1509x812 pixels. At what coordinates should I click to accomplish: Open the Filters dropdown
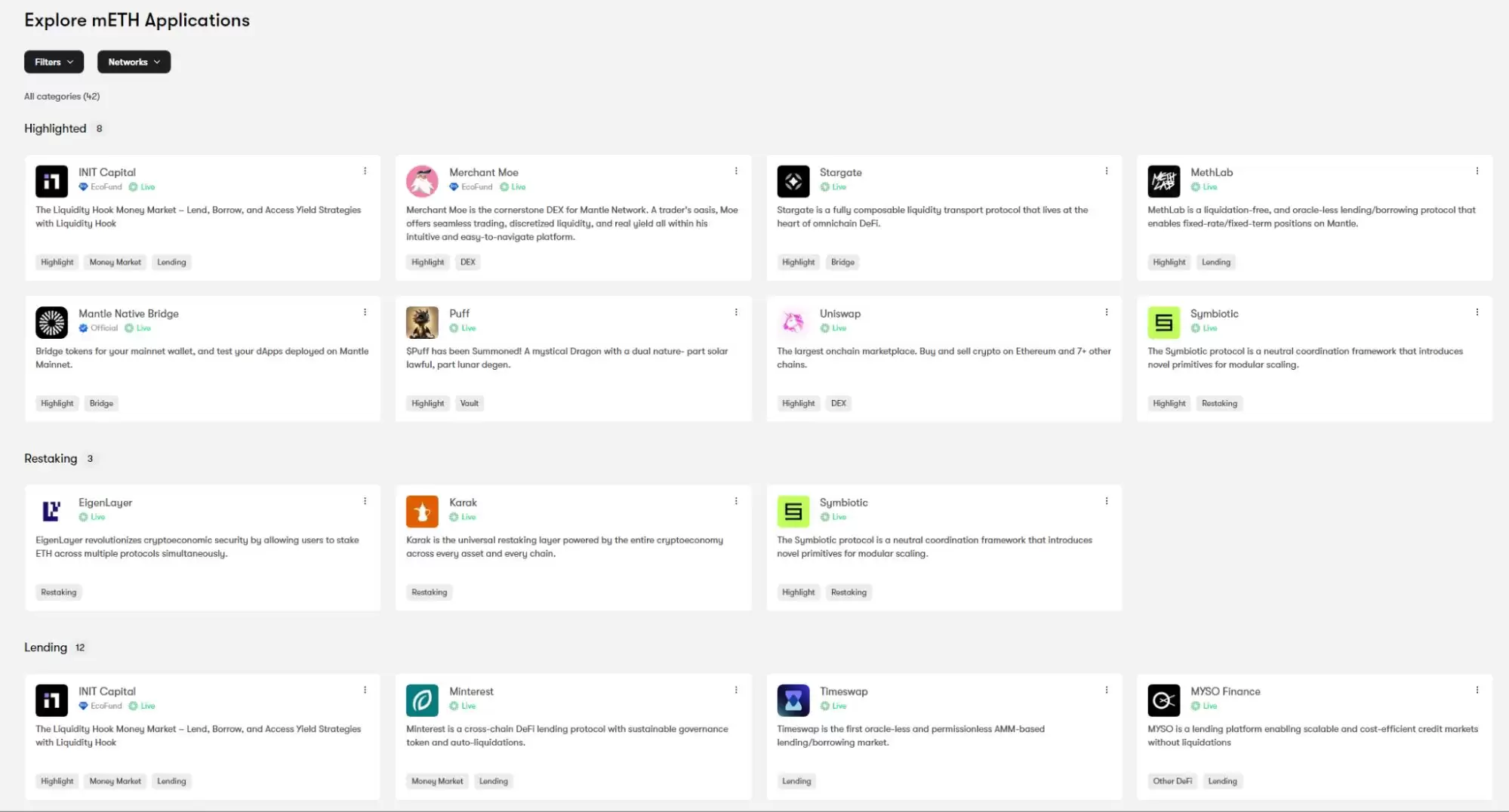coord(54,62)
